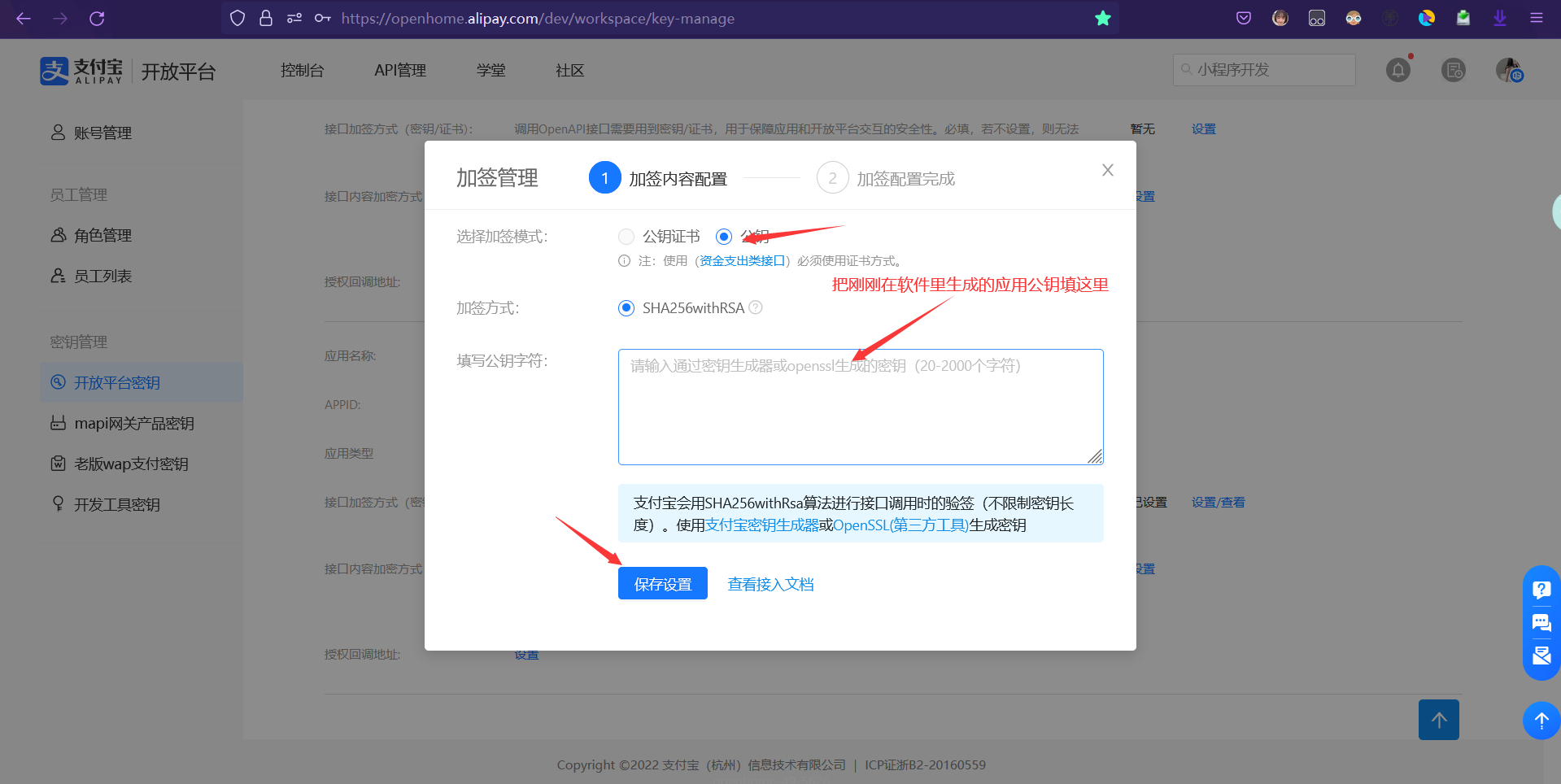Open the API管理 nav item
Viewport: 1561px width, 784px height.
point(400,71)
